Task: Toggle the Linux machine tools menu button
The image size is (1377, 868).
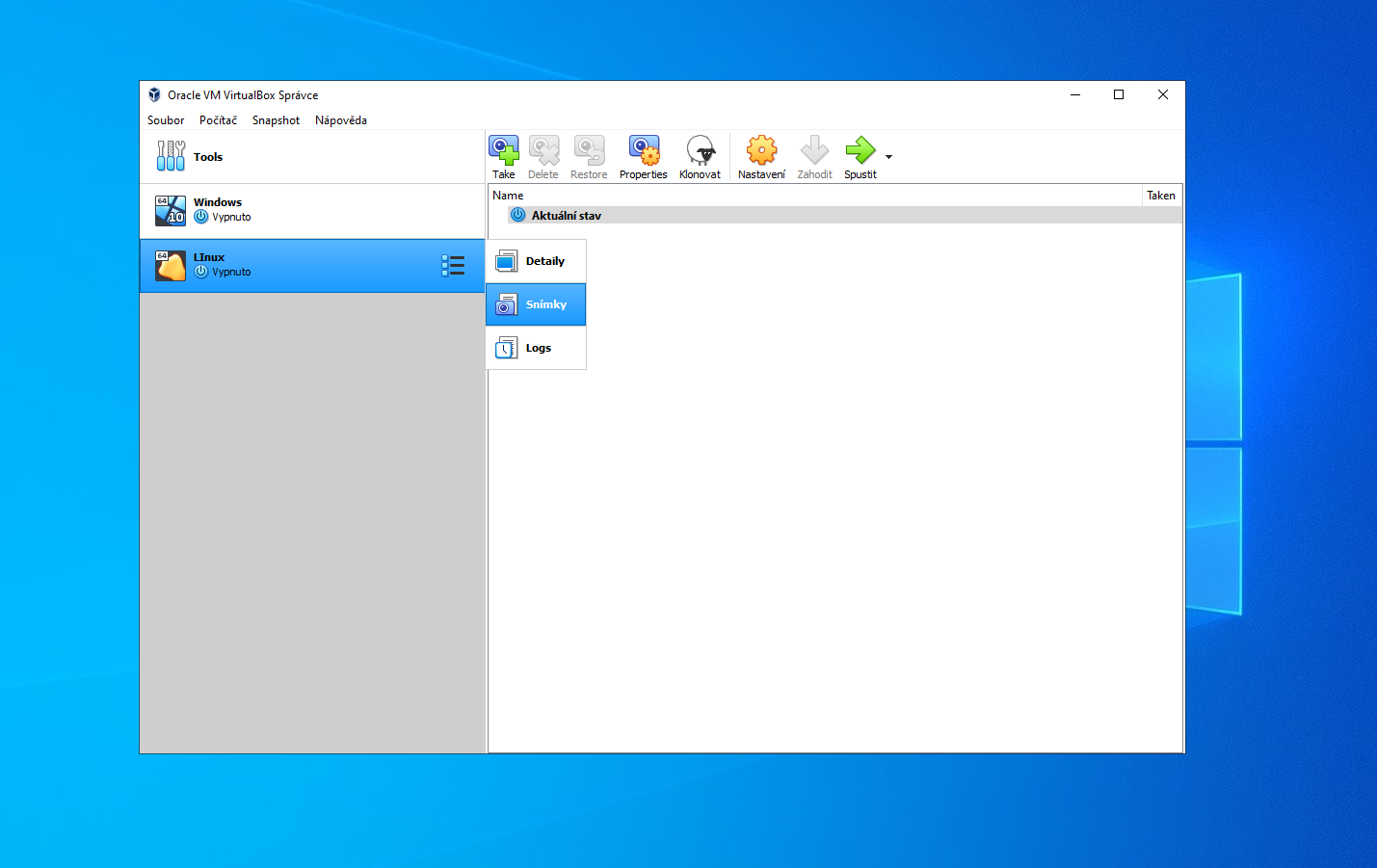Action: click(x=453, y=265)
